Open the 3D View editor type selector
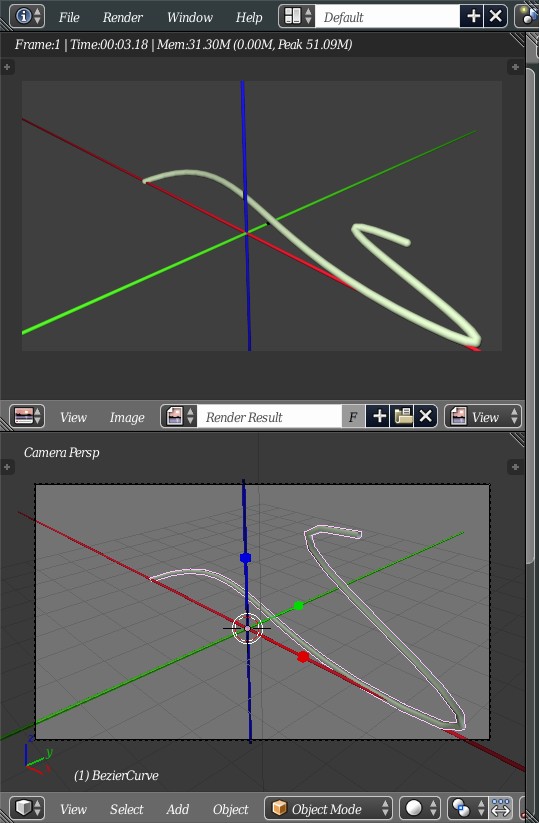The height and width of the screenshot is (823, 539). [x=27, y=808]
